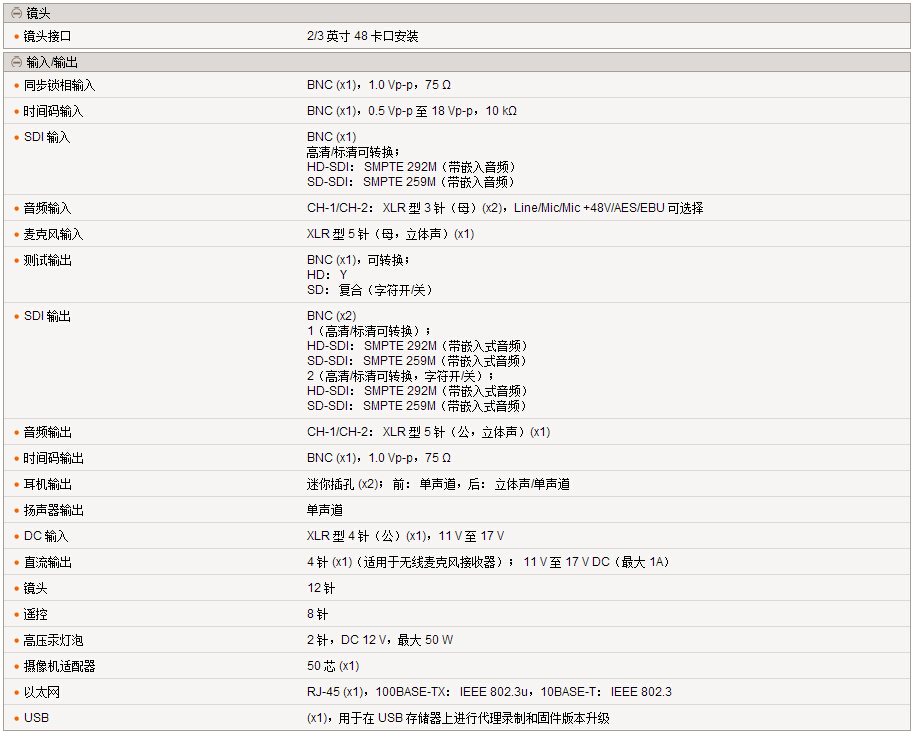Click the orange bullet beside 以太网
This screenshot has height=733, width=913.
tap(17, 693)
